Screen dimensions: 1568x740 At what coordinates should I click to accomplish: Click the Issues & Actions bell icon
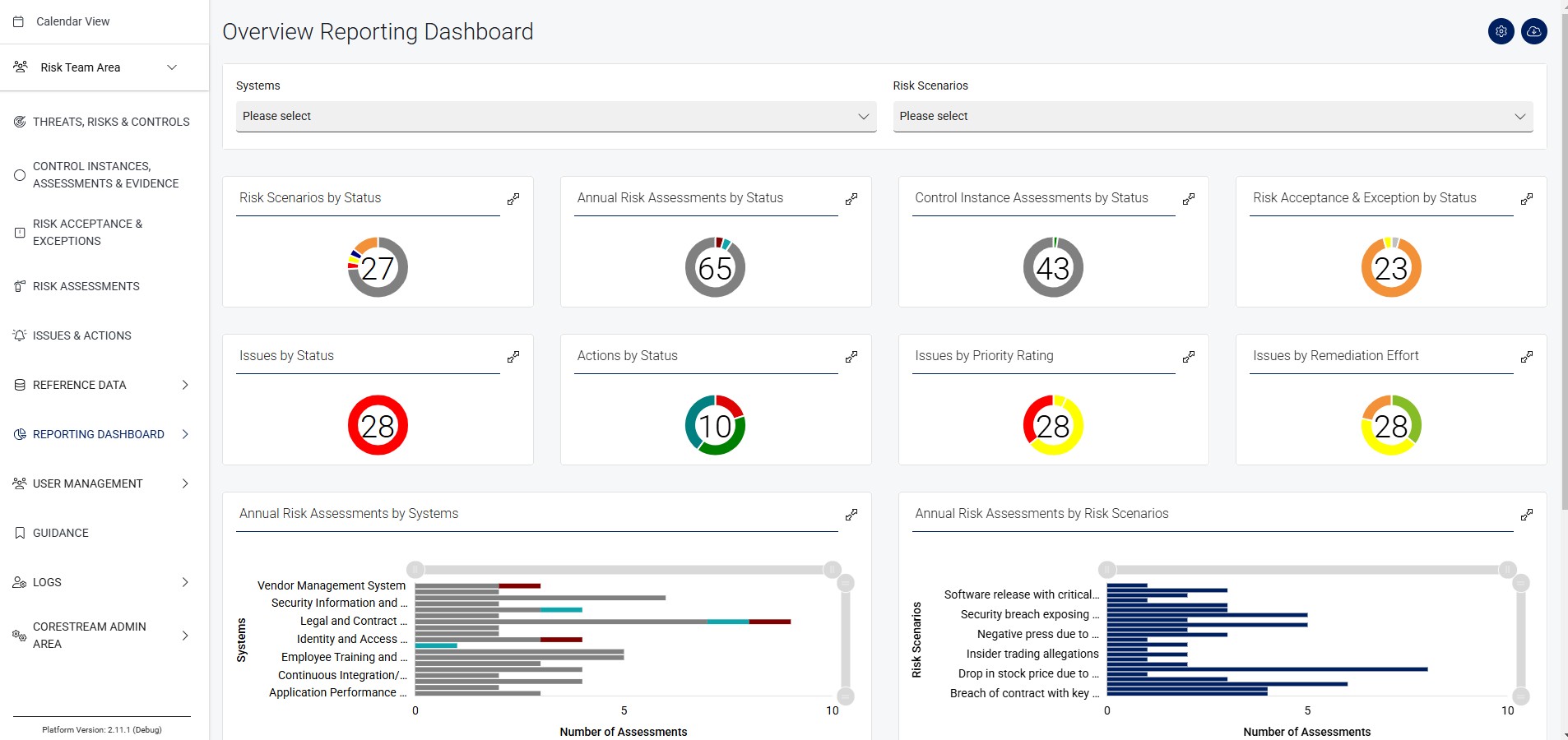19,335
